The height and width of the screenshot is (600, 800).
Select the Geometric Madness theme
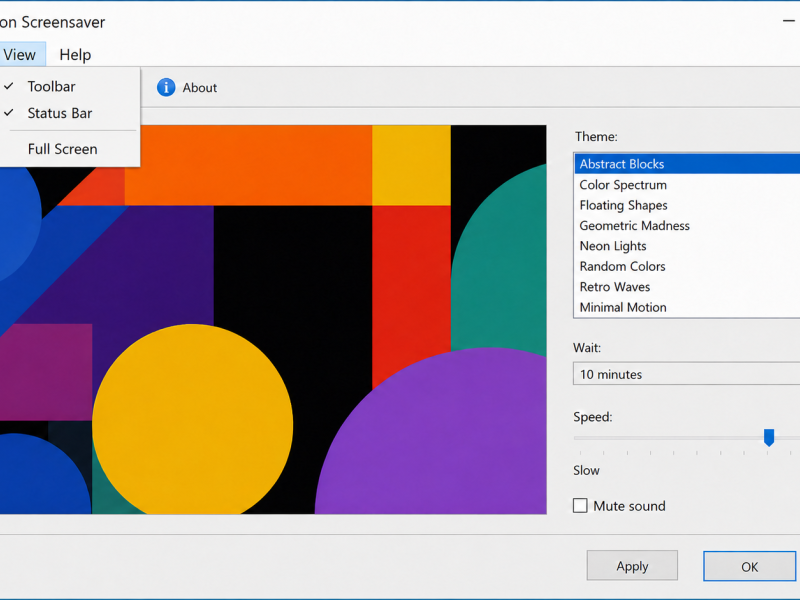pyautogui.click(x=687, y=226)
